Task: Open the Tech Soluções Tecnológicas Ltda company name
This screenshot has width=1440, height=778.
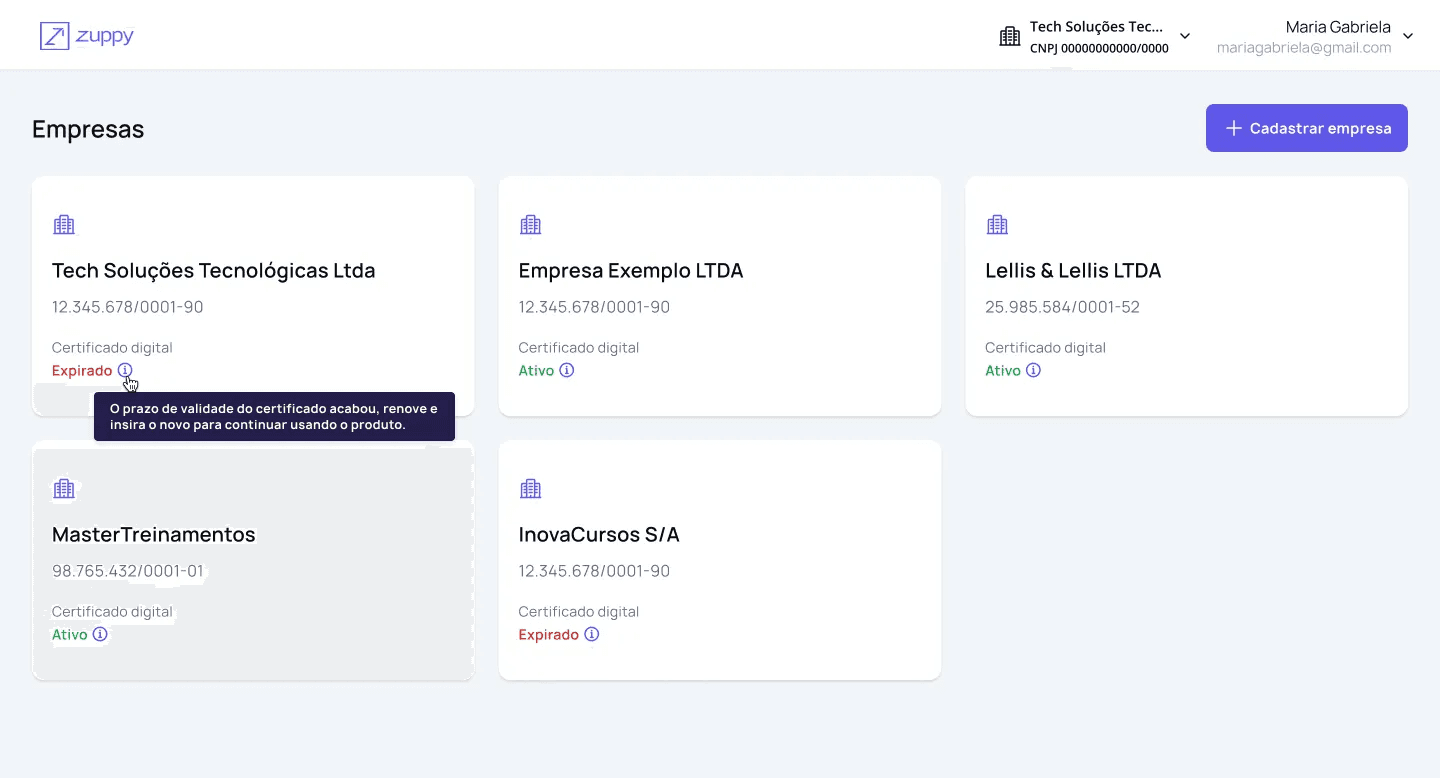Action: point(213,270)
